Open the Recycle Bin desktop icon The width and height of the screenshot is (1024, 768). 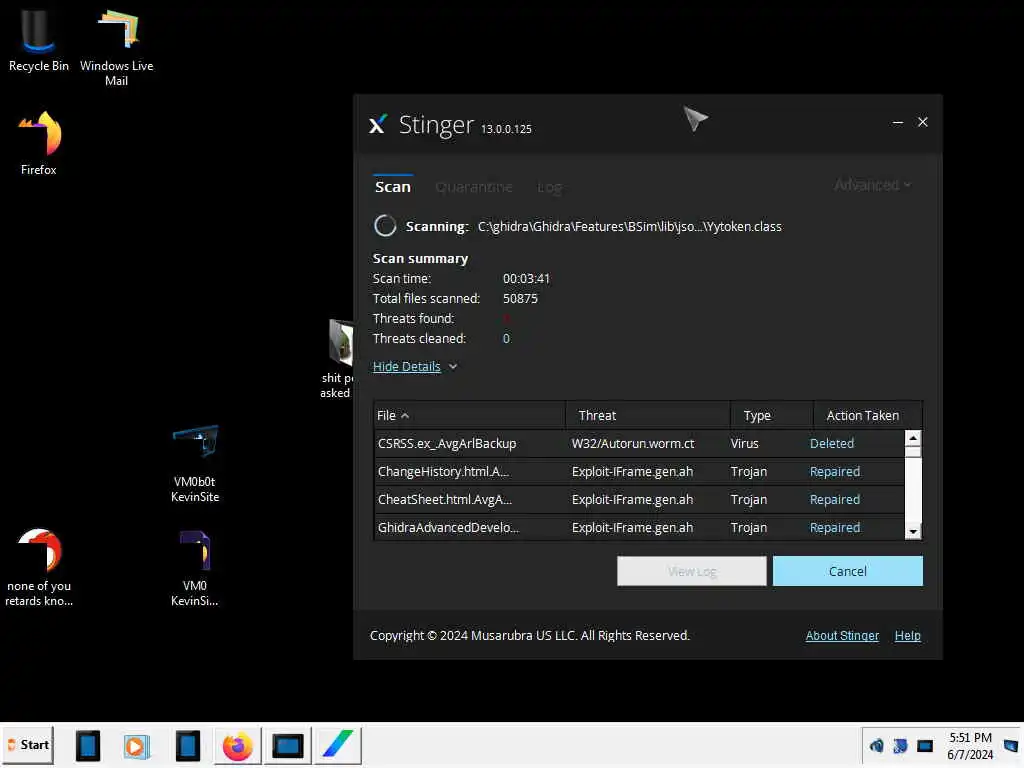click(x=39, y=39)
